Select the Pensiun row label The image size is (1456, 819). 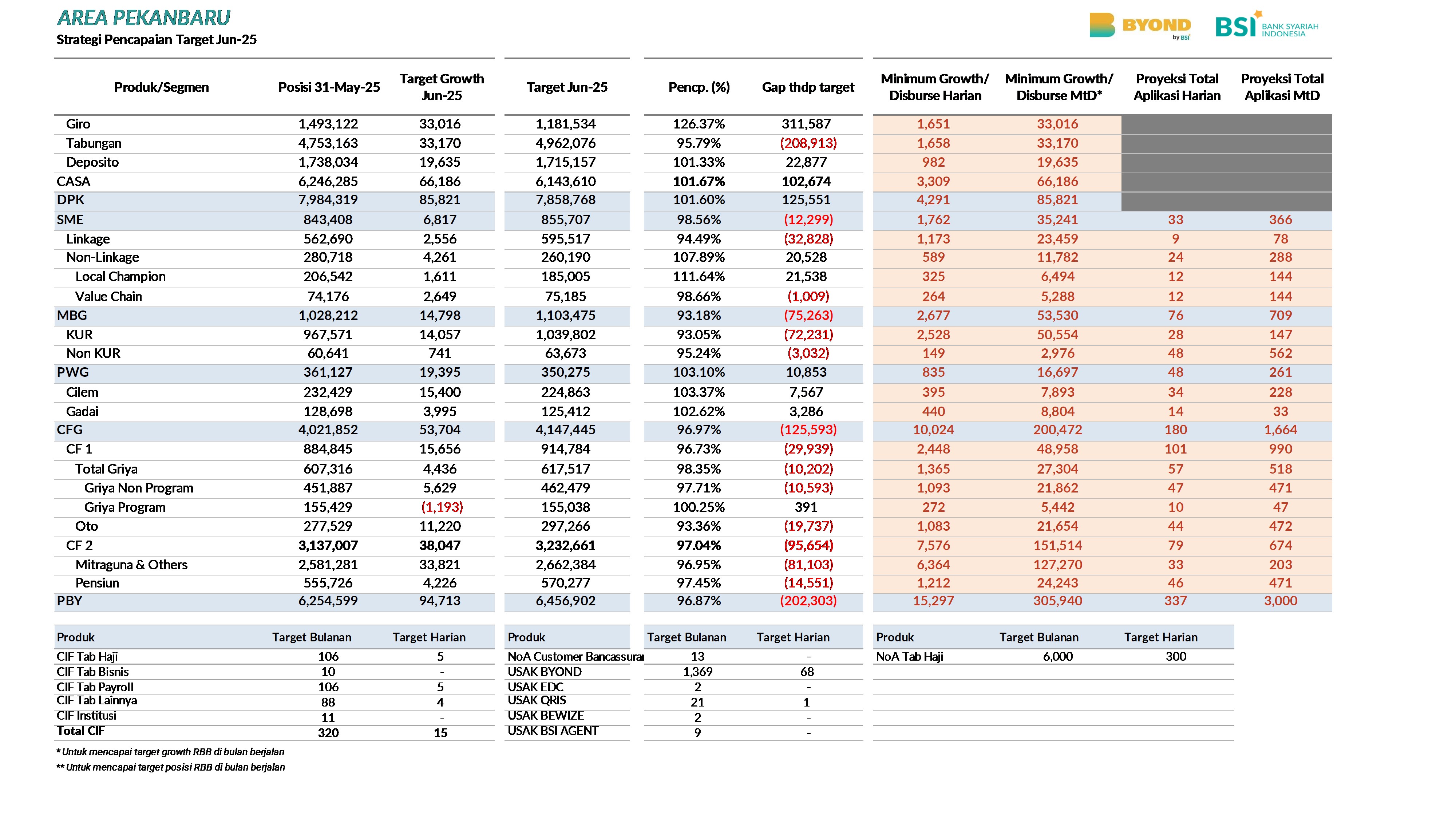tap(97, 583)
